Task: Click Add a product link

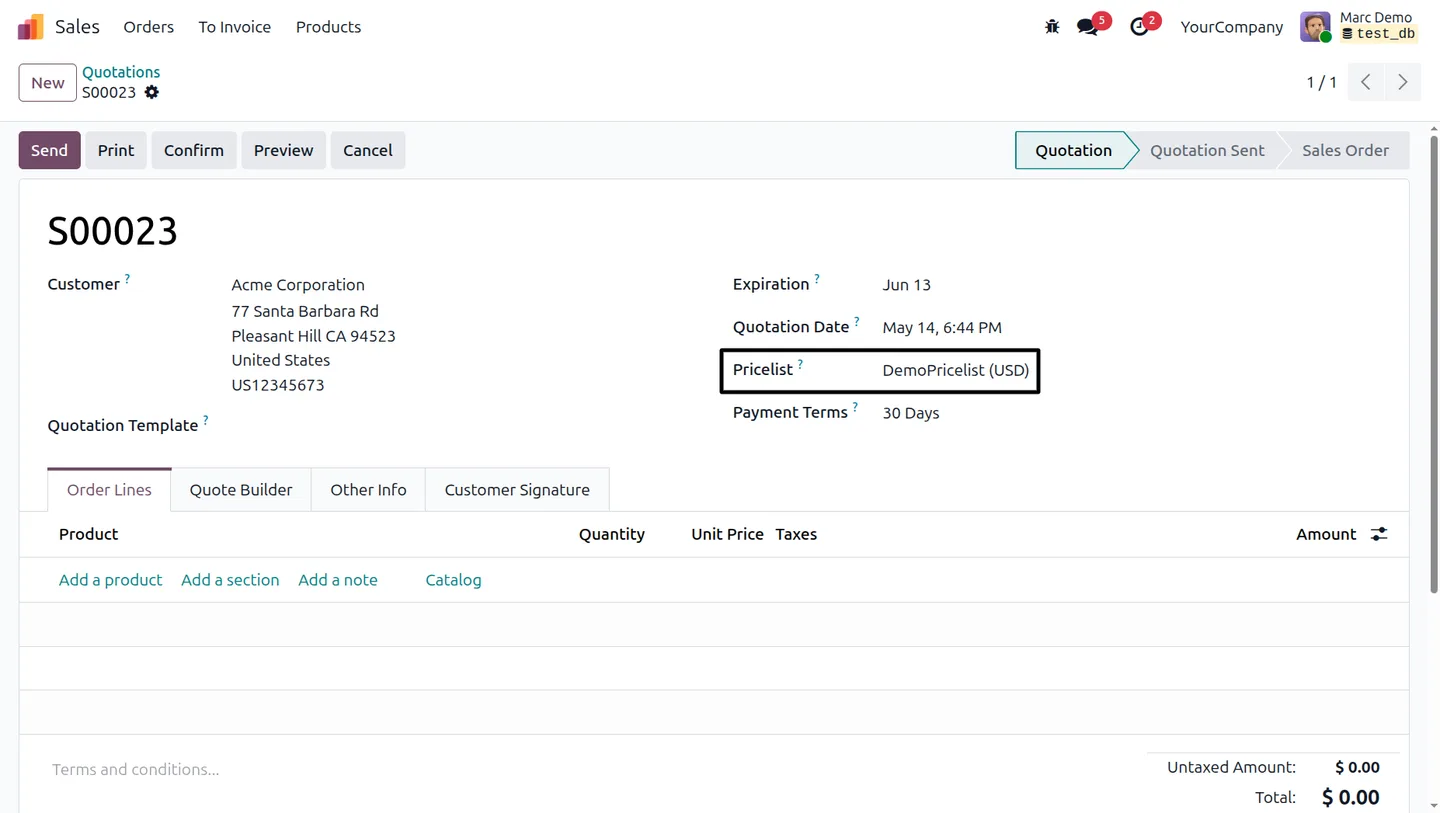Action: coord(110,580)
